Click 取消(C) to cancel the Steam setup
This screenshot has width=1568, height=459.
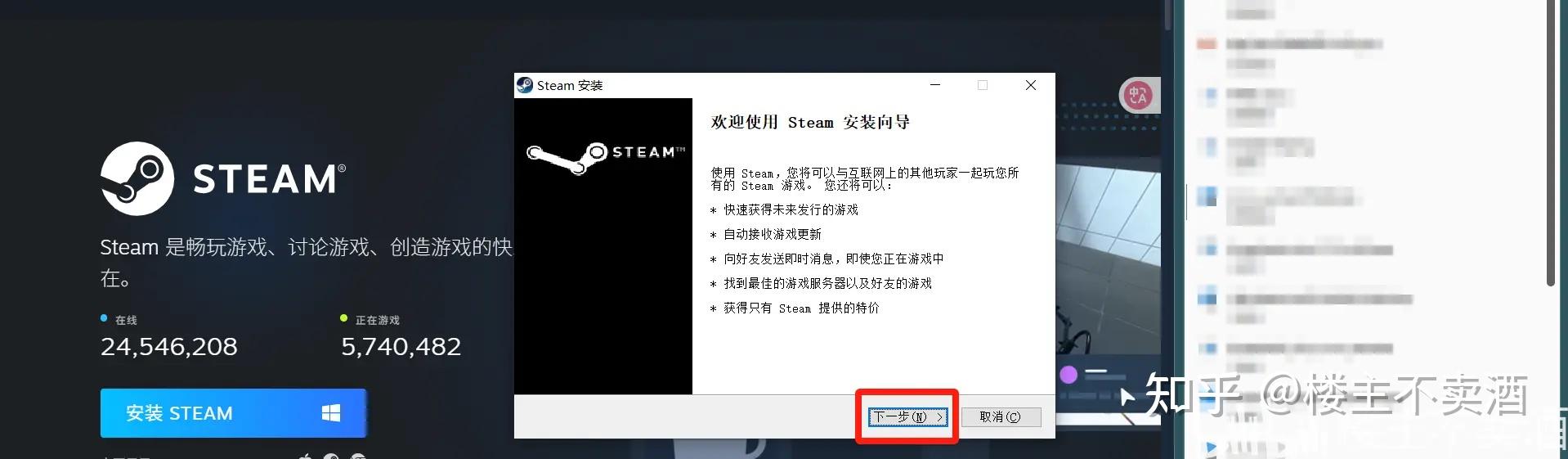coord(1001,417)
